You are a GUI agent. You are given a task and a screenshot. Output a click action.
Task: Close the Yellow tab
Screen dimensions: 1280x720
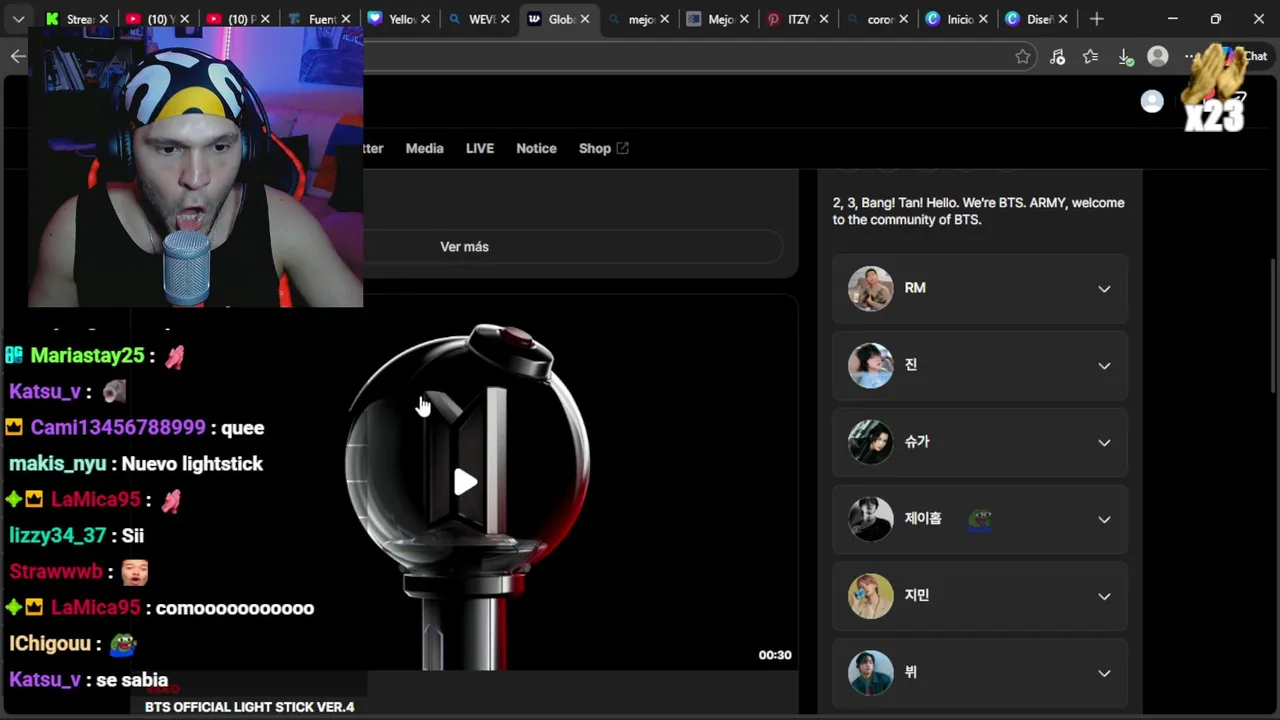[425, 19]
